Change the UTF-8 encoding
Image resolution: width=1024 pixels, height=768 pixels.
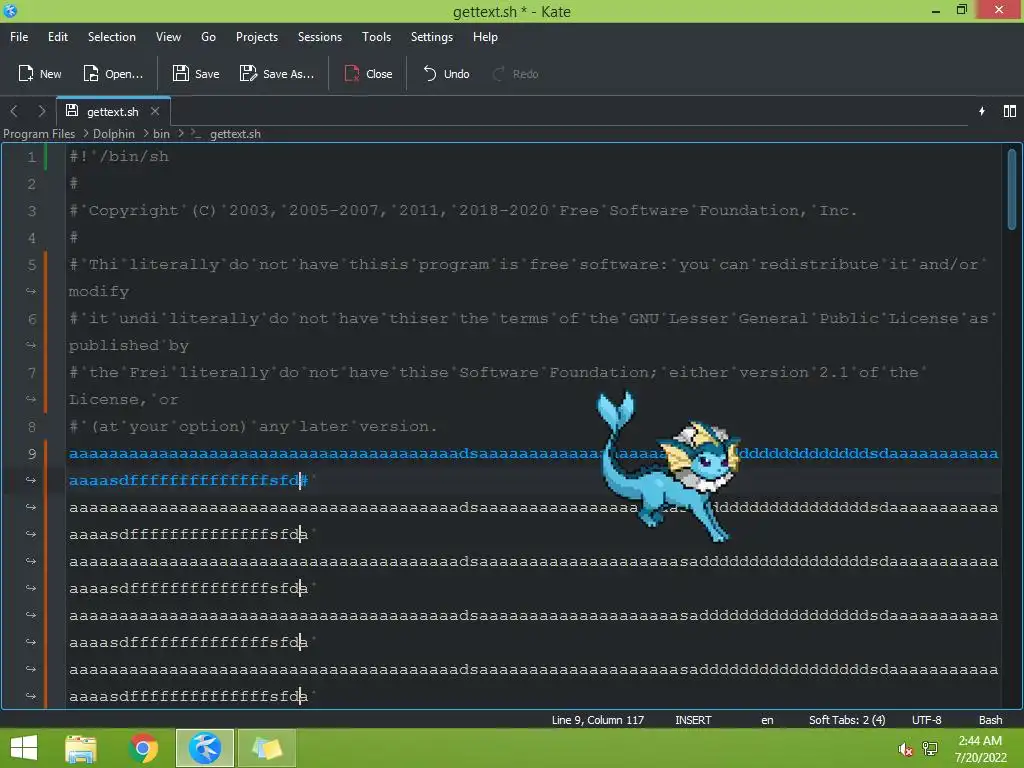(x=927, y=720)
